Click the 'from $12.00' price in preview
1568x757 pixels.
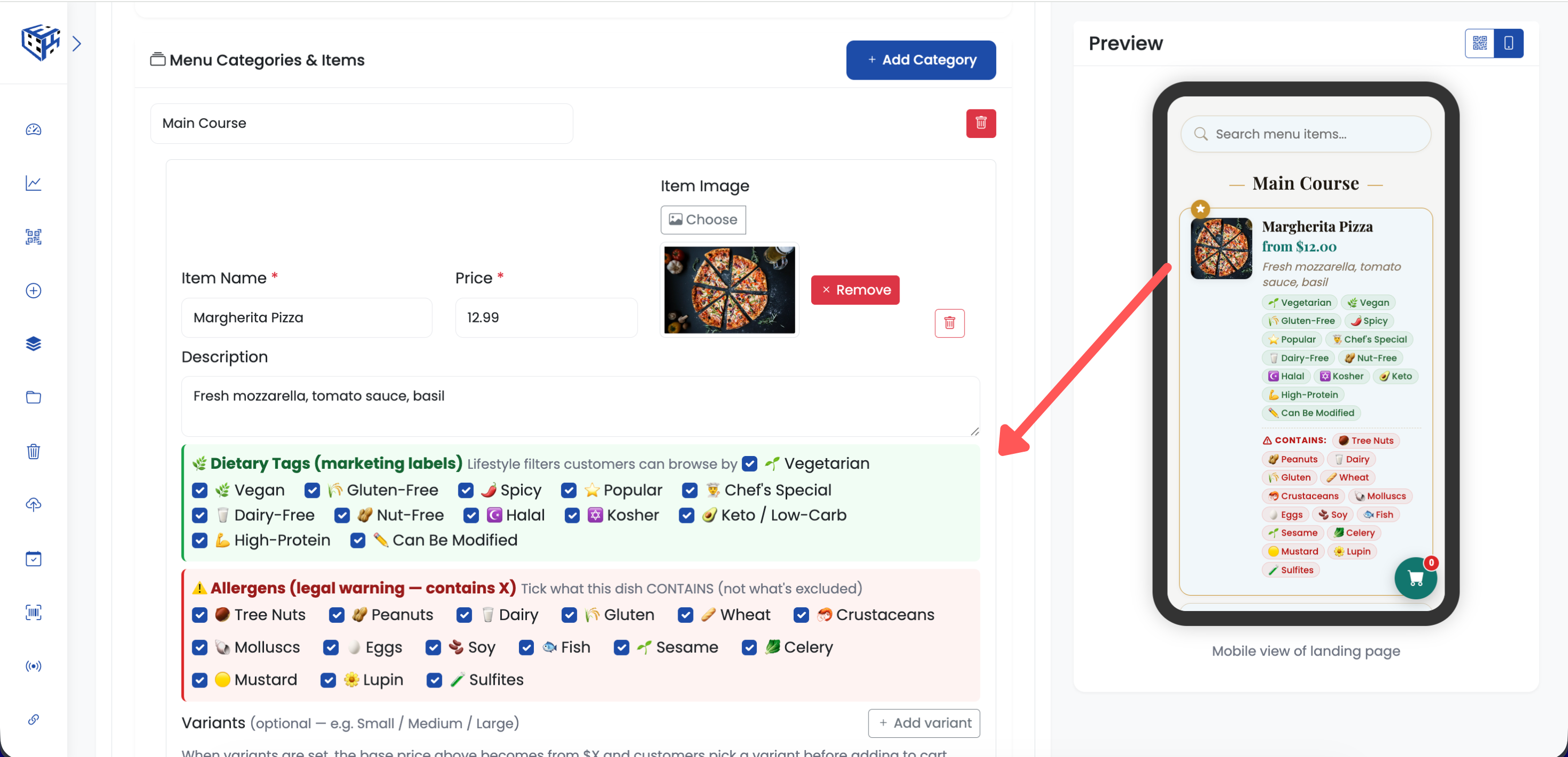tap(1299, 246)
